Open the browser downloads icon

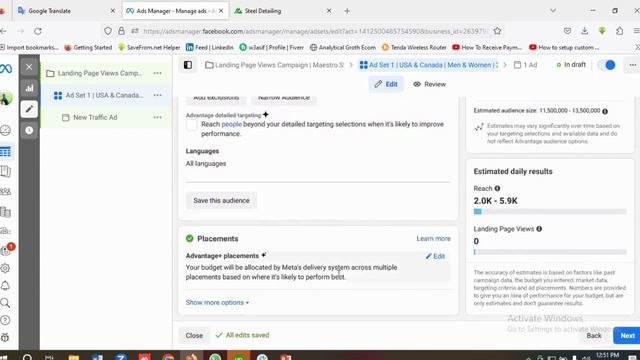[584, 31]
